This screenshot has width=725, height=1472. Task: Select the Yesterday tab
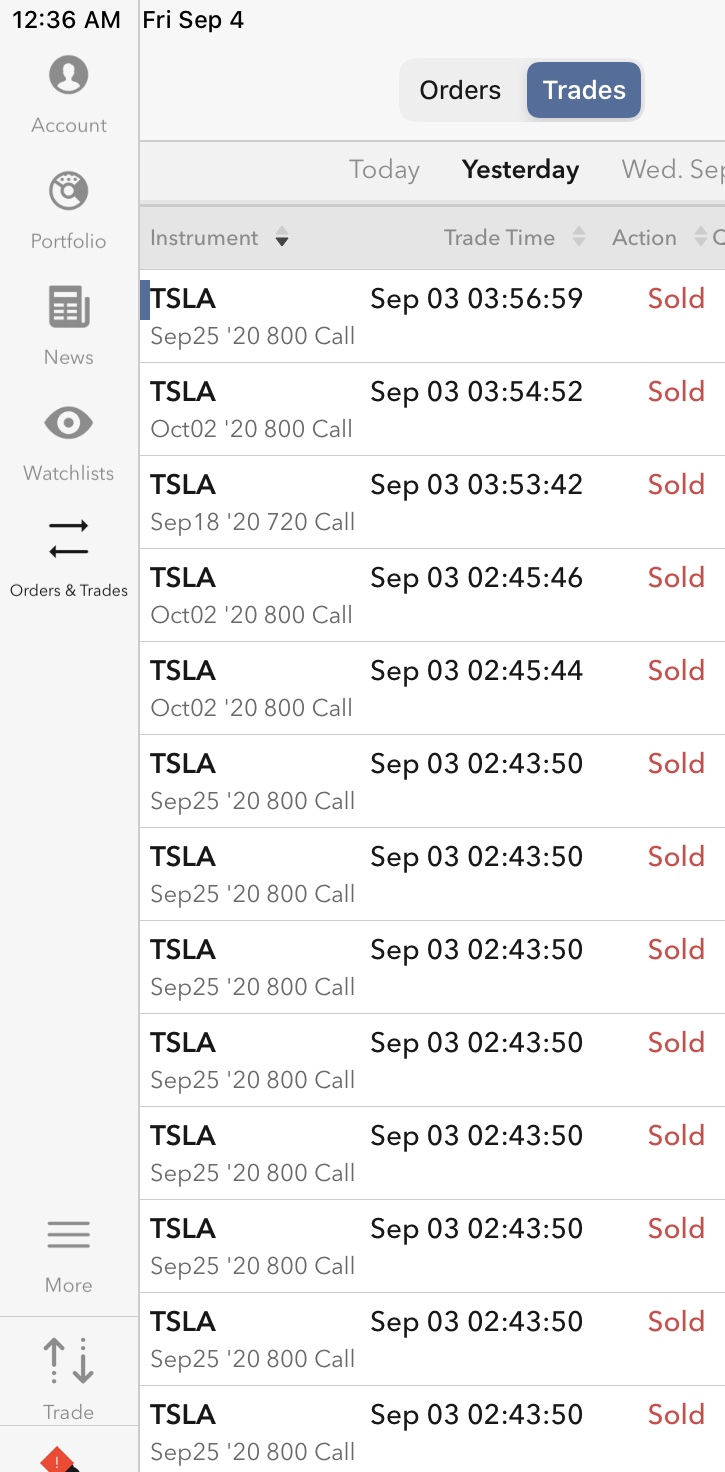[520, 170]
